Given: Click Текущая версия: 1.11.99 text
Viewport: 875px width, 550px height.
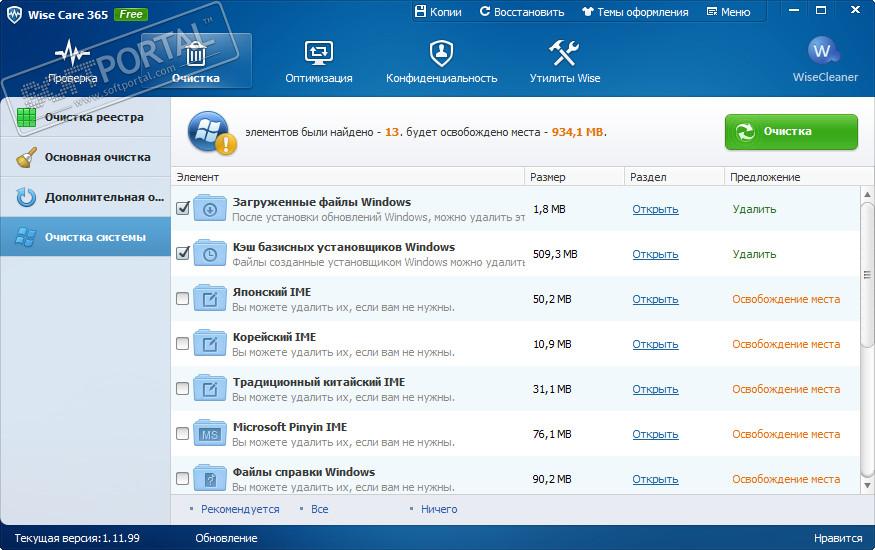Looking at the screenshot, I should [x=77, y=538].
